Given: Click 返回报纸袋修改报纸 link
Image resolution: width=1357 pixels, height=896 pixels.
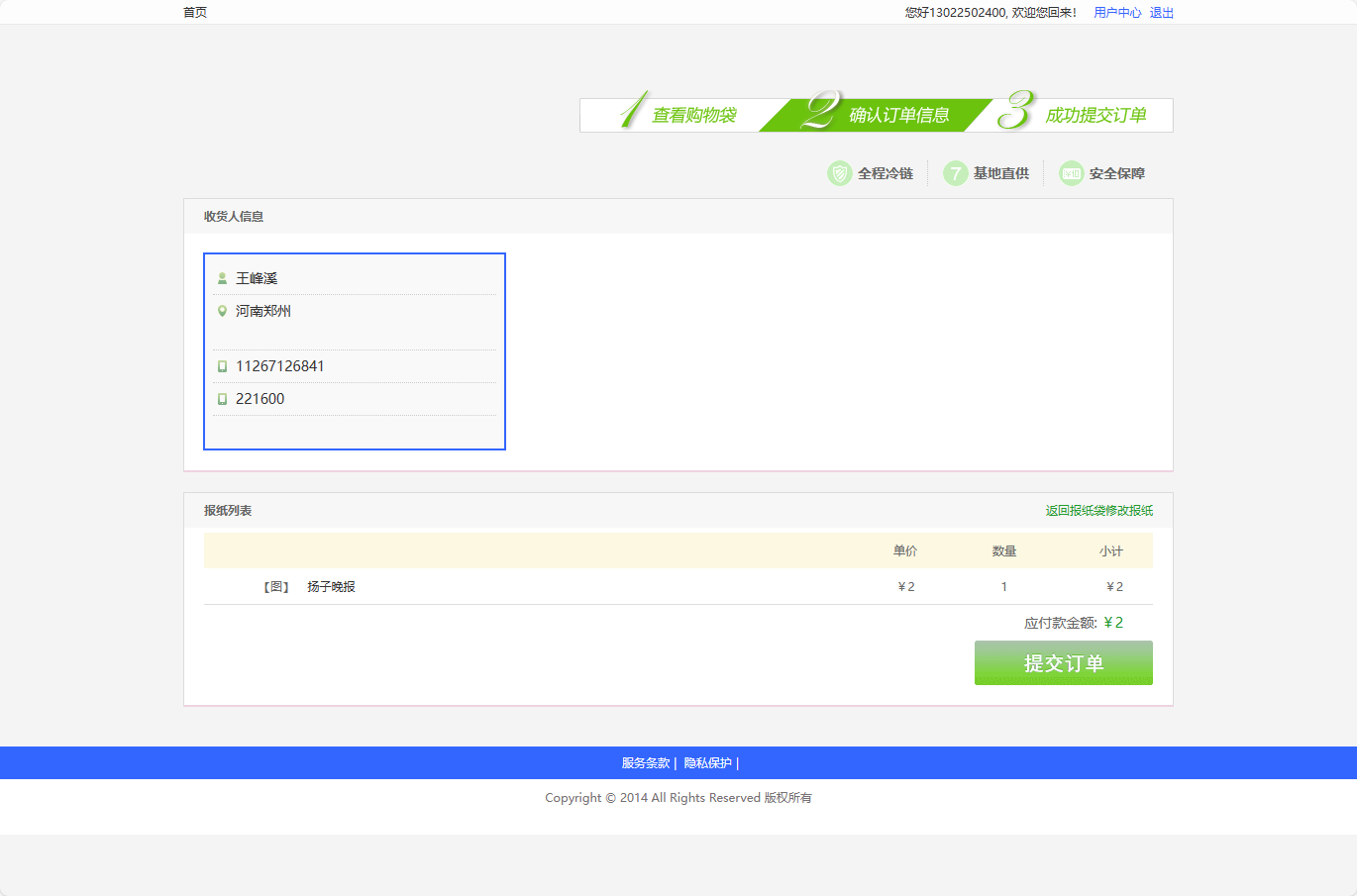Looking at the screenshot, I should [1099, 511].
